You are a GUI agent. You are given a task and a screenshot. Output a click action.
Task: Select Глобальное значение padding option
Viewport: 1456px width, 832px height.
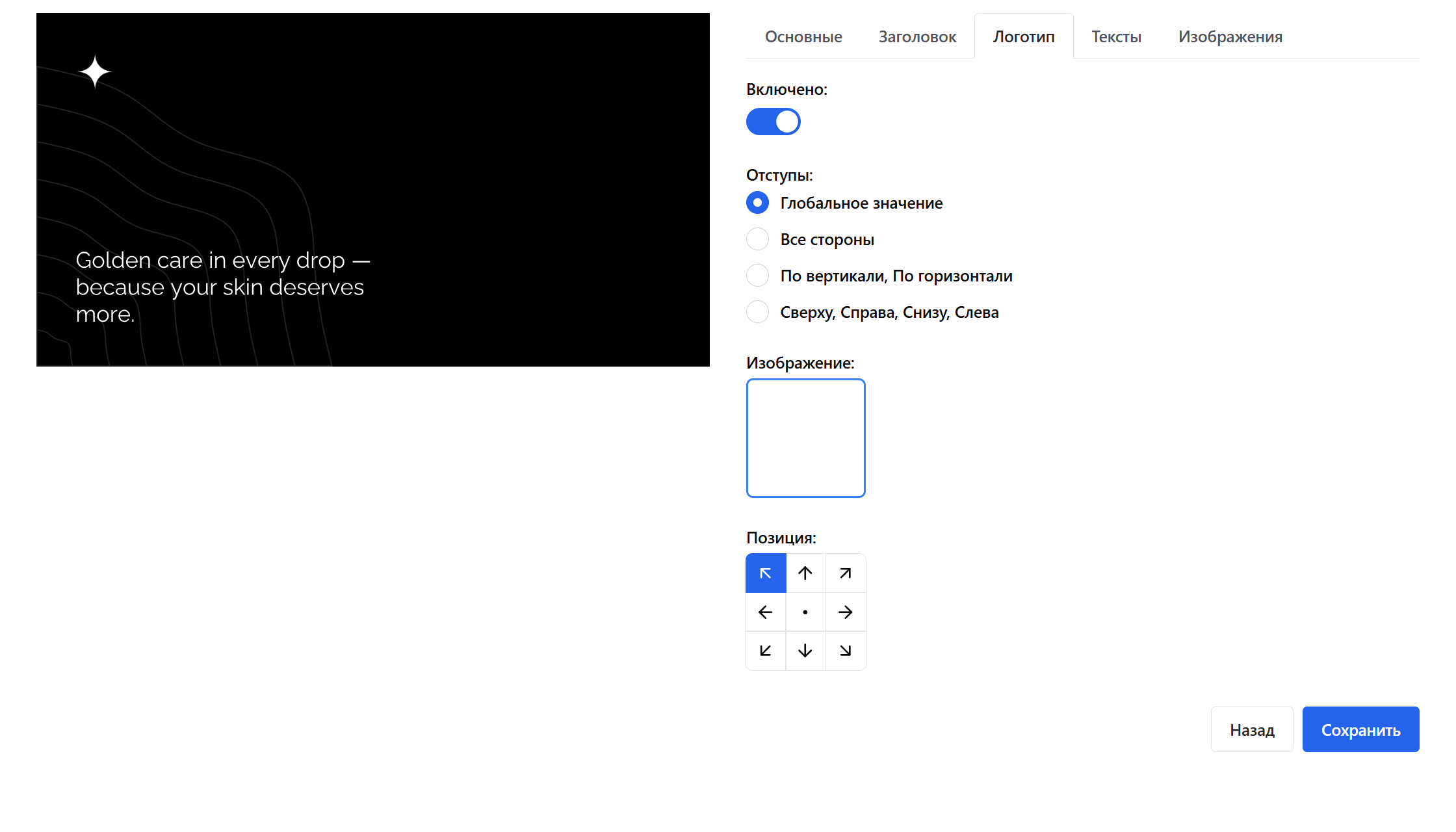click(758, 203)
